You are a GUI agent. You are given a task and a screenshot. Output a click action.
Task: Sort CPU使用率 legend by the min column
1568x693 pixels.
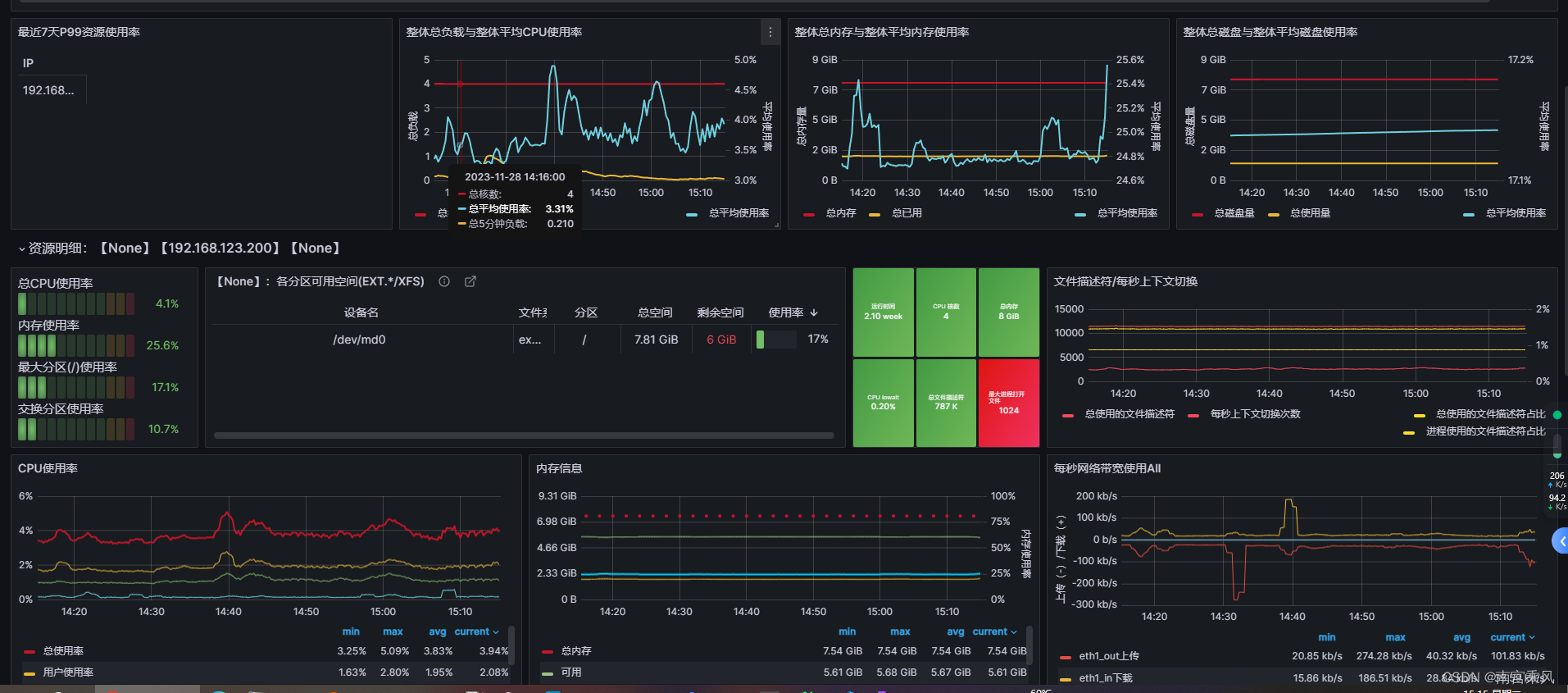click(x=351, y=631)
